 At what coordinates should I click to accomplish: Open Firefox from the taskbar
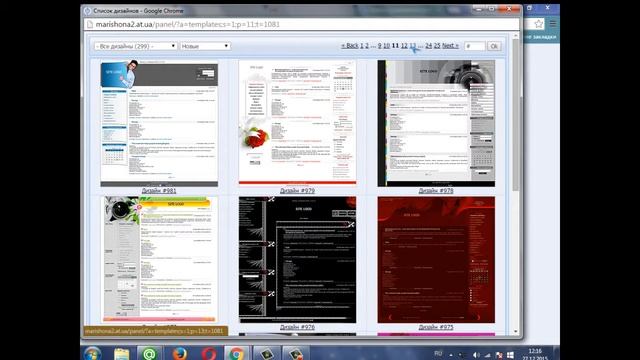pyautogui.click(x=179, y=353)
